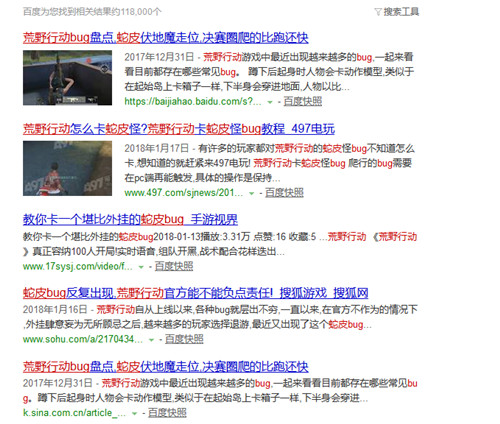Expand dropdown arrow next to baijiahao.baidu.com URL

click(x=270, y=102)
